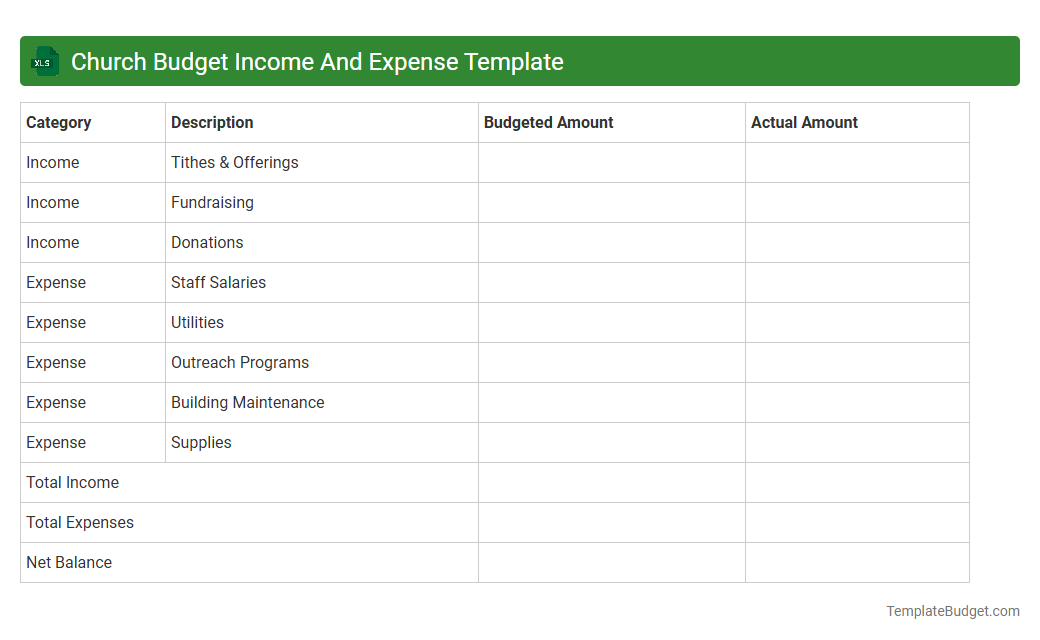Screen dimensions: 1040x640
Task: Click the Description column header
Action: click(x=212, y=122)
